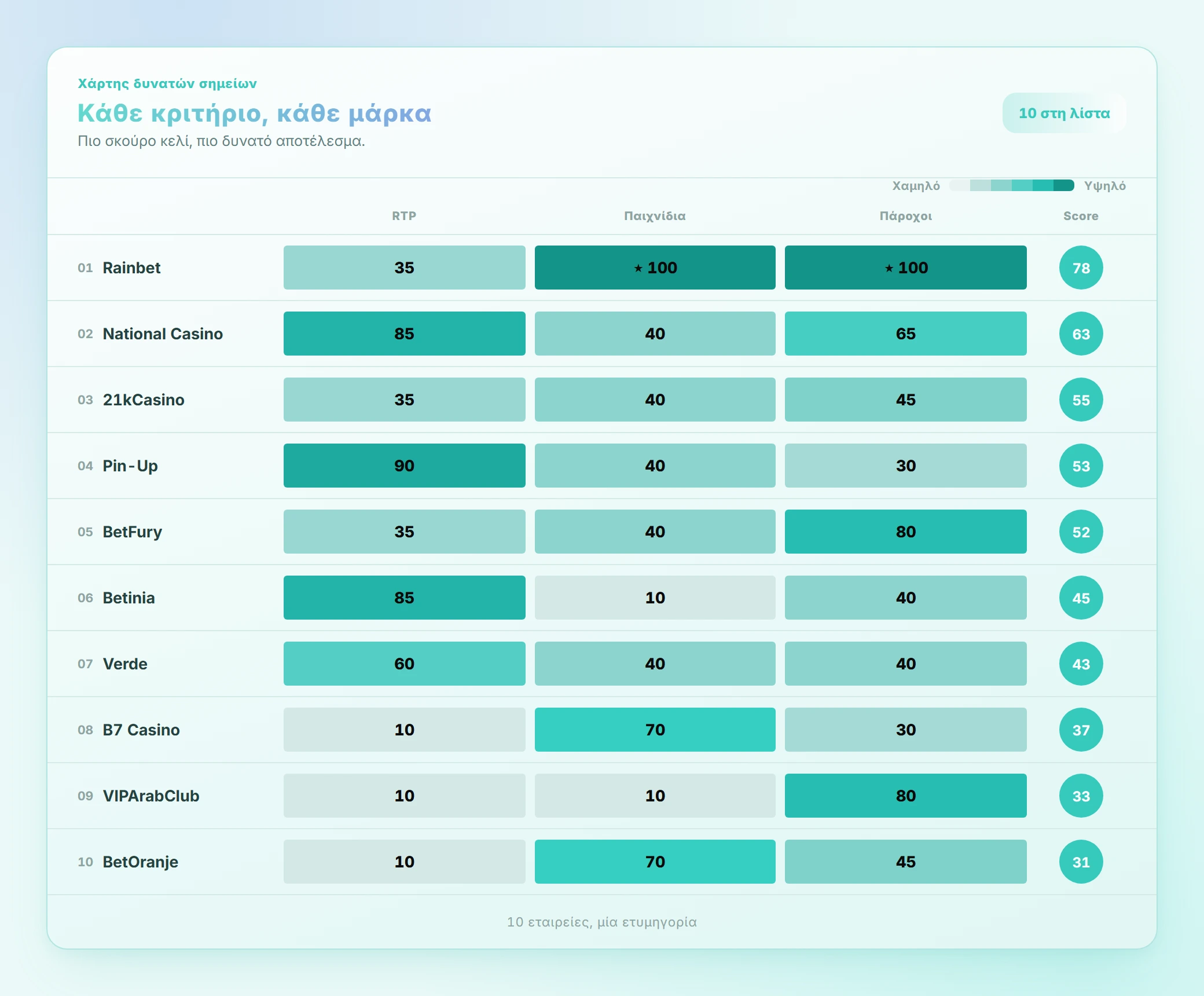Click Verde's score circle 43
The height and width of the screenshot is (996, 1204).
[1081, 664]
